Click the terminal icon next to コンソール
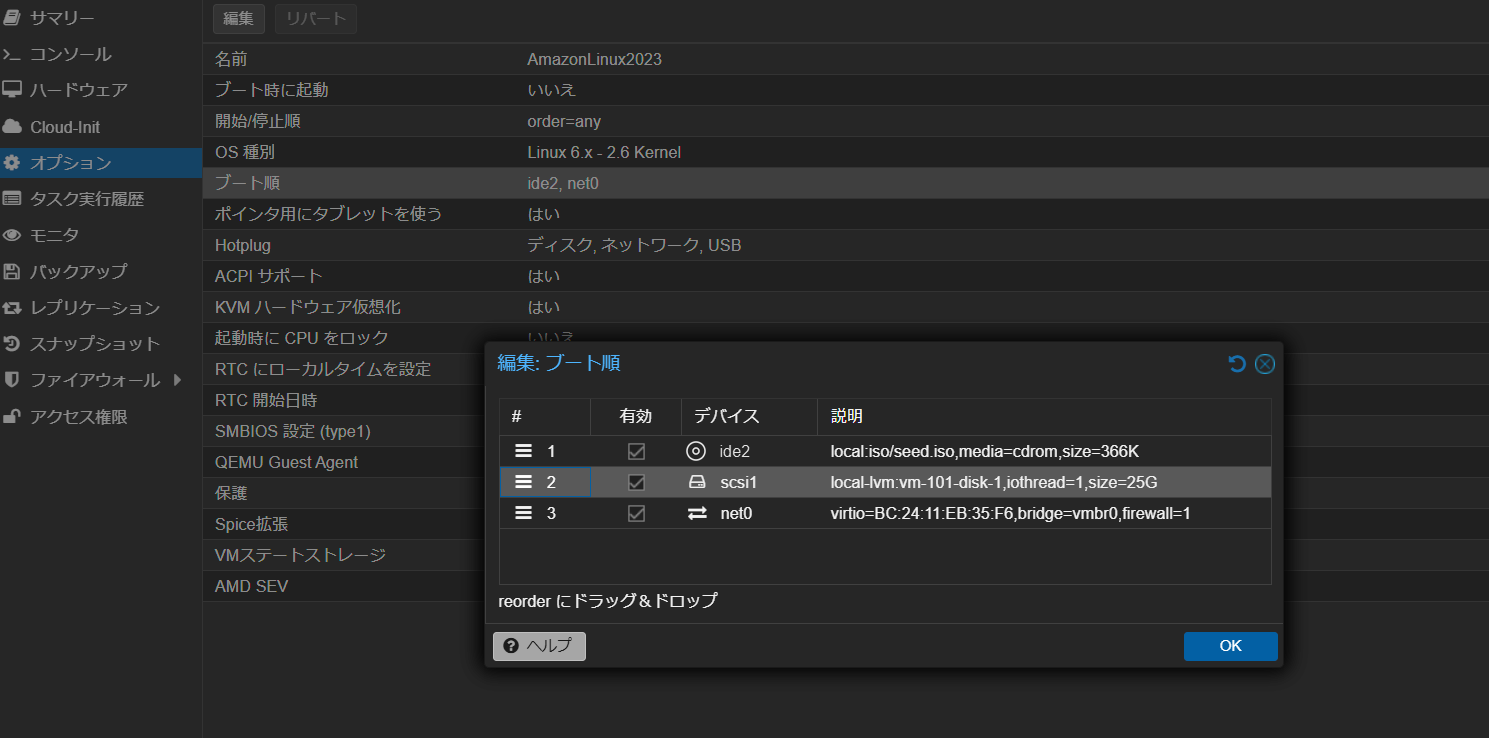The width and height of the screenshot is (1489, 738). [12, 54]
